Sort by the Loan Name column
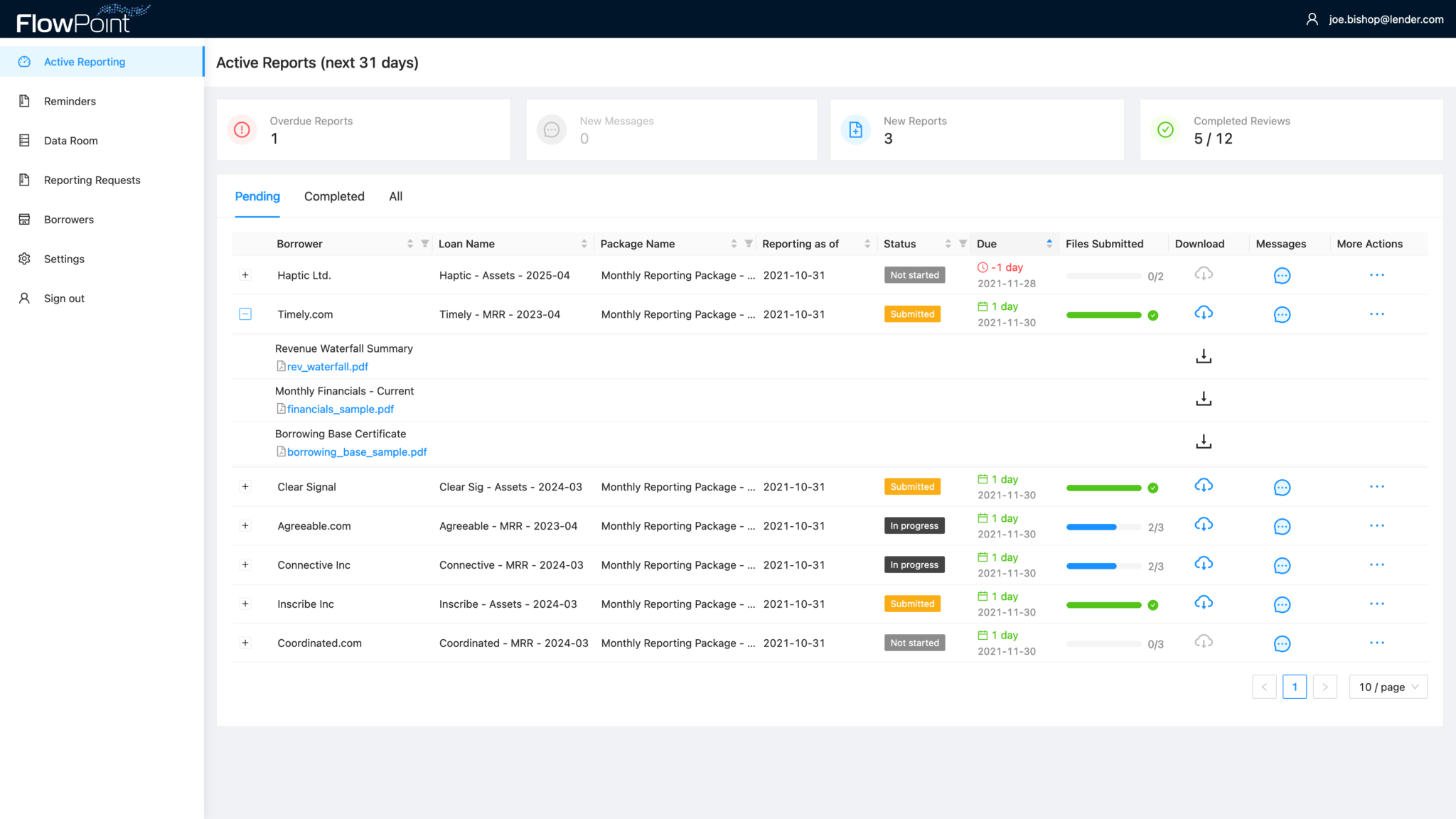Image resolution: width=1456 pixels, height=819 pixels. click(584, 244)
